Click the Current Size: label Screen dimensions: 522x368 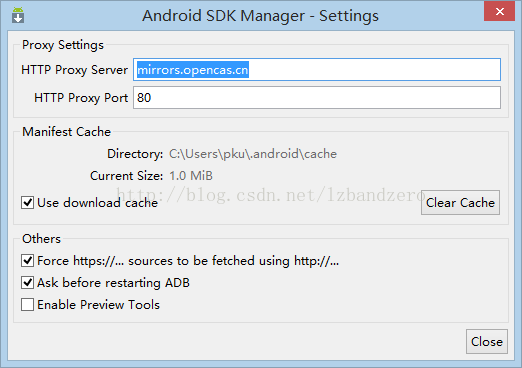127,176
